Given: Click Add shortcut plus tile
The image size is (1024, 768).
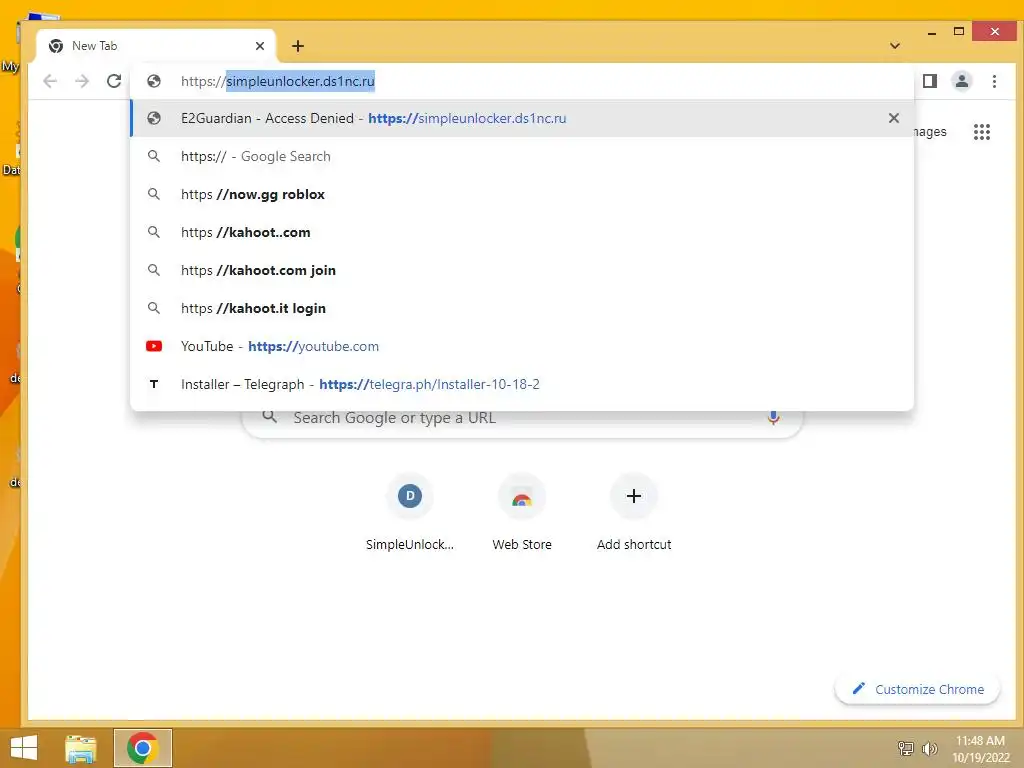Looking at the screenshot, I should (633, 513).
